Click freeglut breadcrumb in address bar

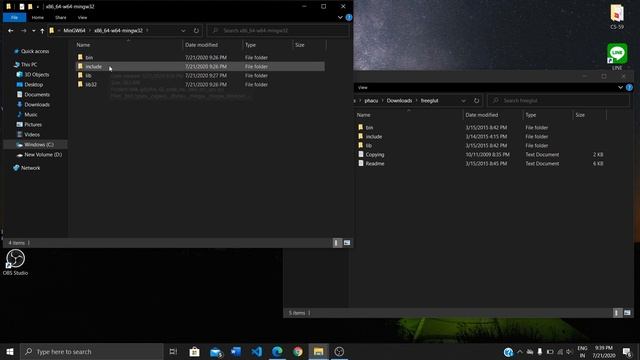pos(429,101)
